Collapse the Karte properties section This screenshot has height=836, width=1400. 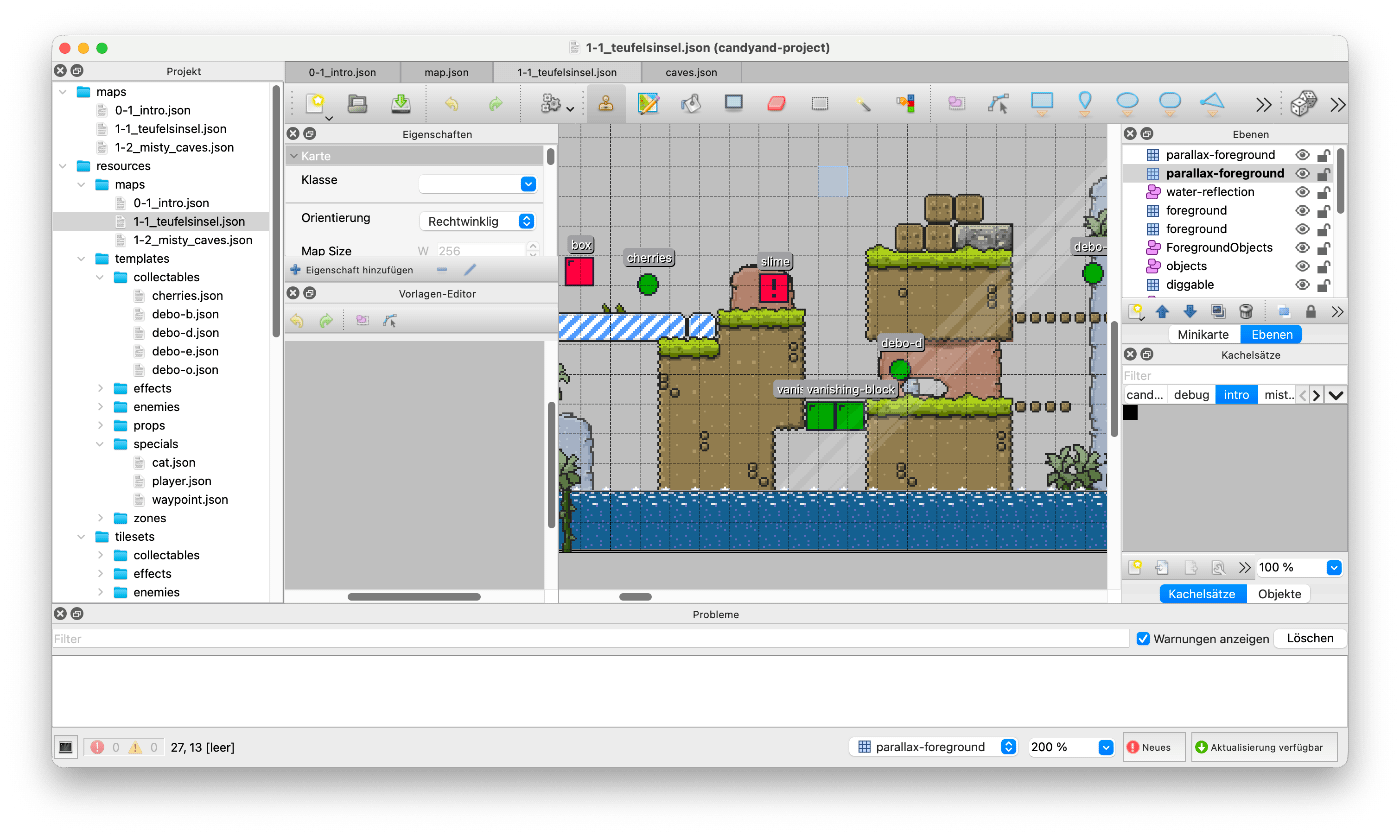pyautogui.click(x=294, y=156)
